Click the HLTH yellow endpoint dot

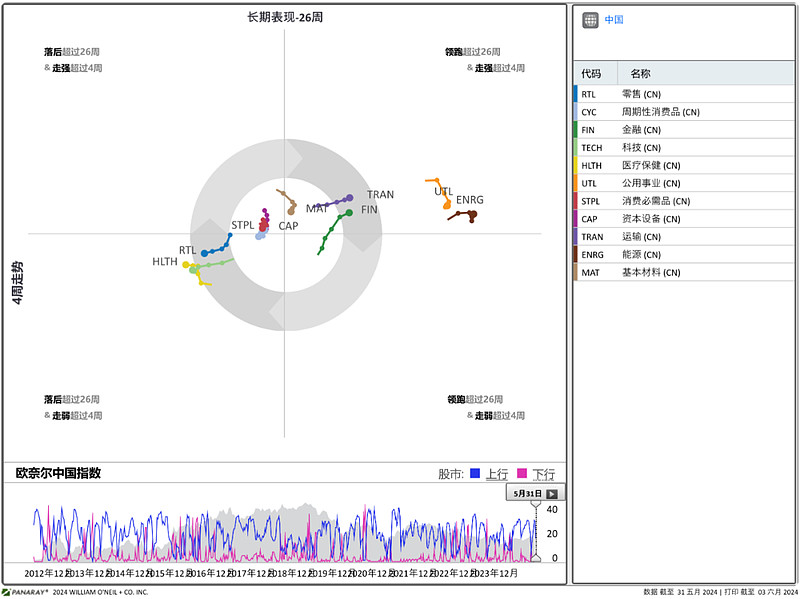pos(186,265)
